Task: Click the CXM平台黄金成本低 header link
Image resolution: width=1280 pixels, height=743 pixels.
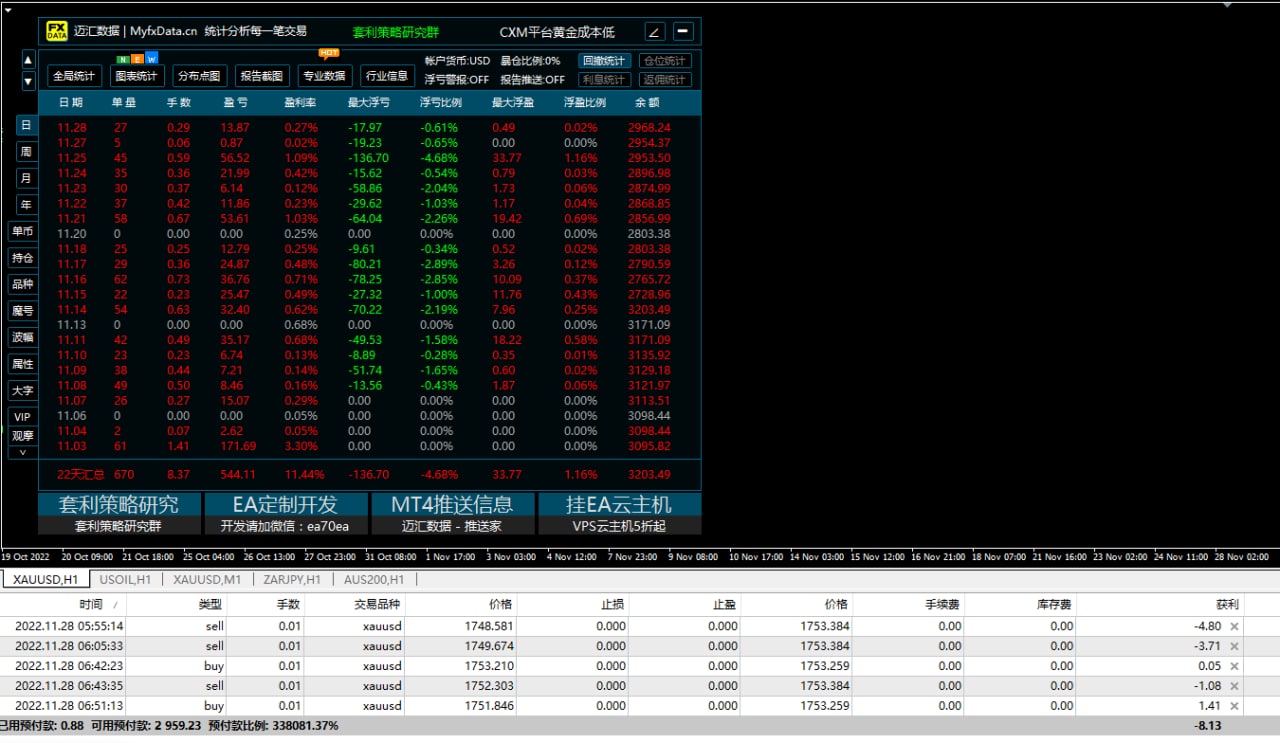Action: [557, 33]
